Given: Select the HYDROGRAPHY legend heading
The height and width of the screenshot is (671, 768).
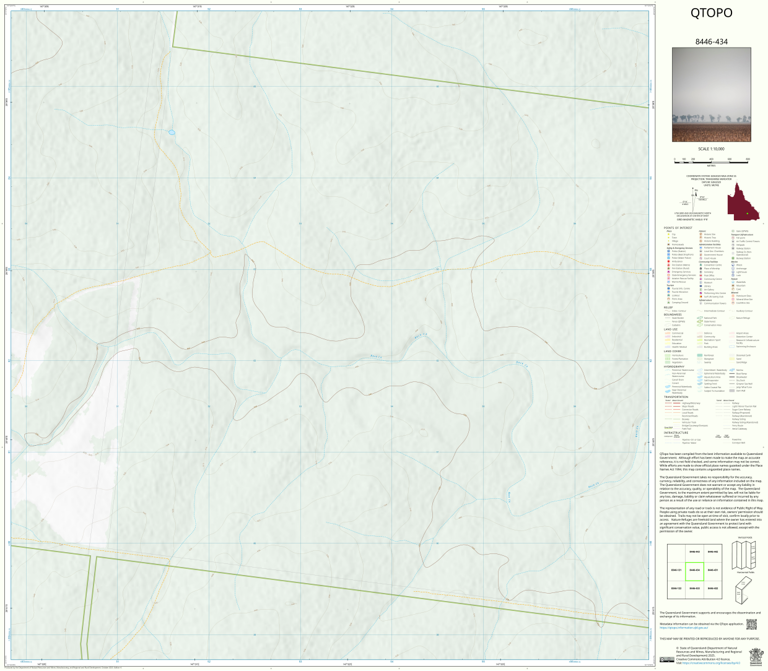Looking at the screenshot, I should (674, 366).
